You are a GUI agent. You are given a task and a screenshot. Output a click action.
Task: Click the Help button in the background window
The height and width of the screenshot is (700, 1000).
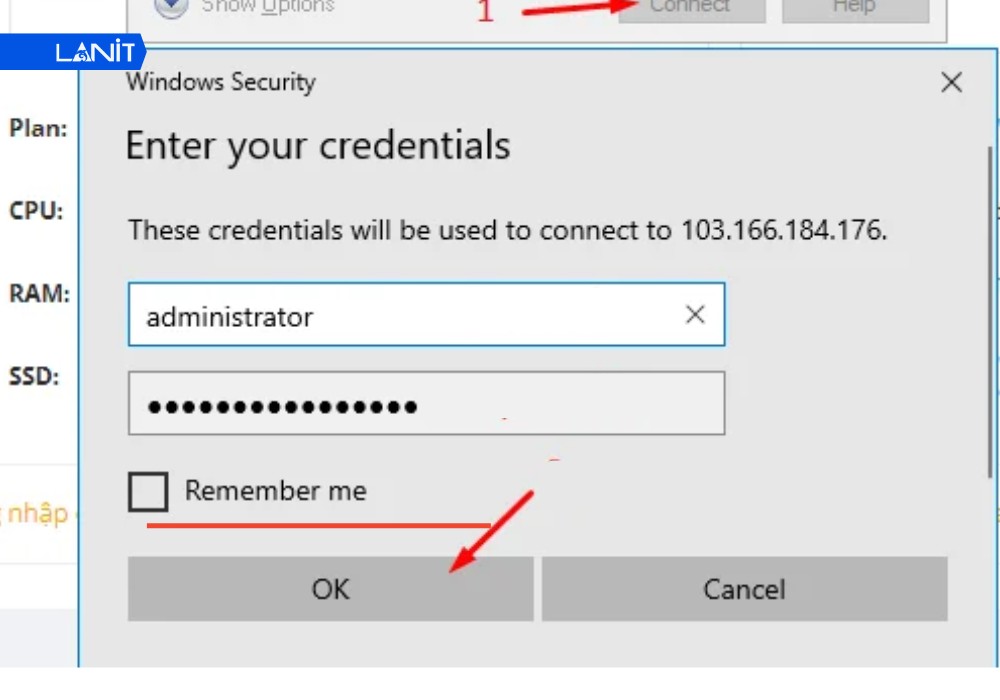click(x=854, y=8)
